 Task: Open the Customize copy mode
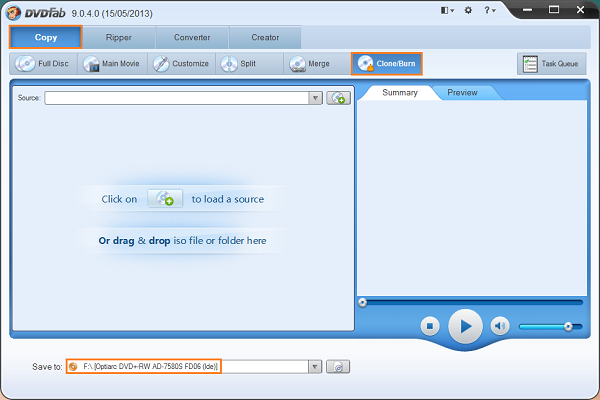[181, 64]
